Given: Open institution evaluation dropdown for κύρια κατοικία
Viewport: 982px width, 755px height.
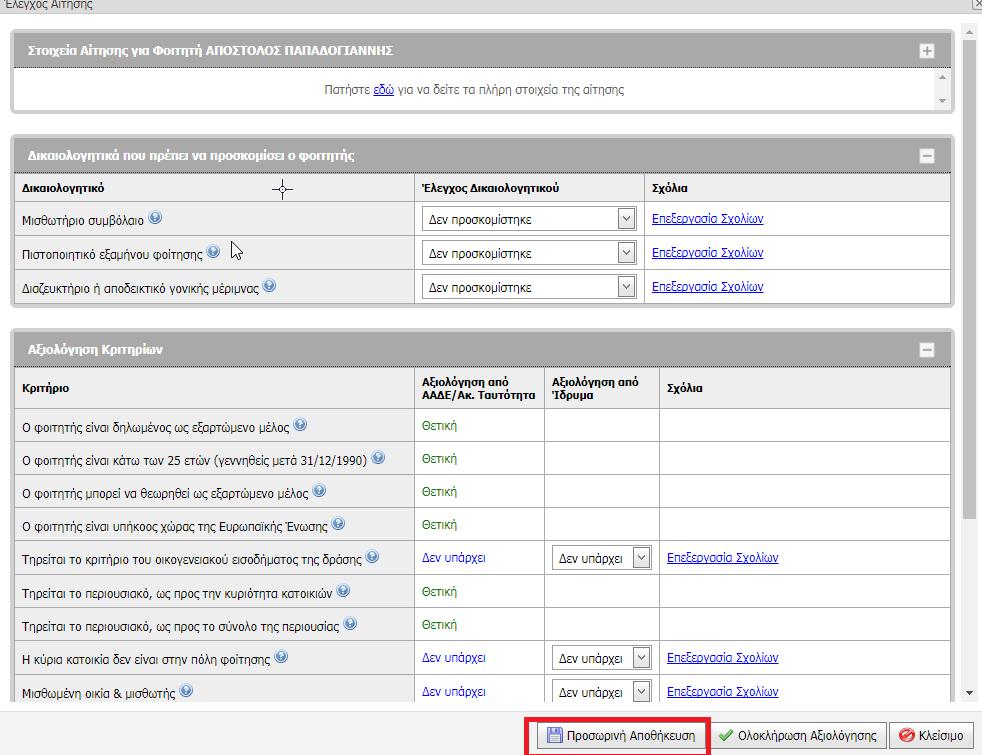Looking at the screenshot, I should pyautogui.click(x=601, y=658).
